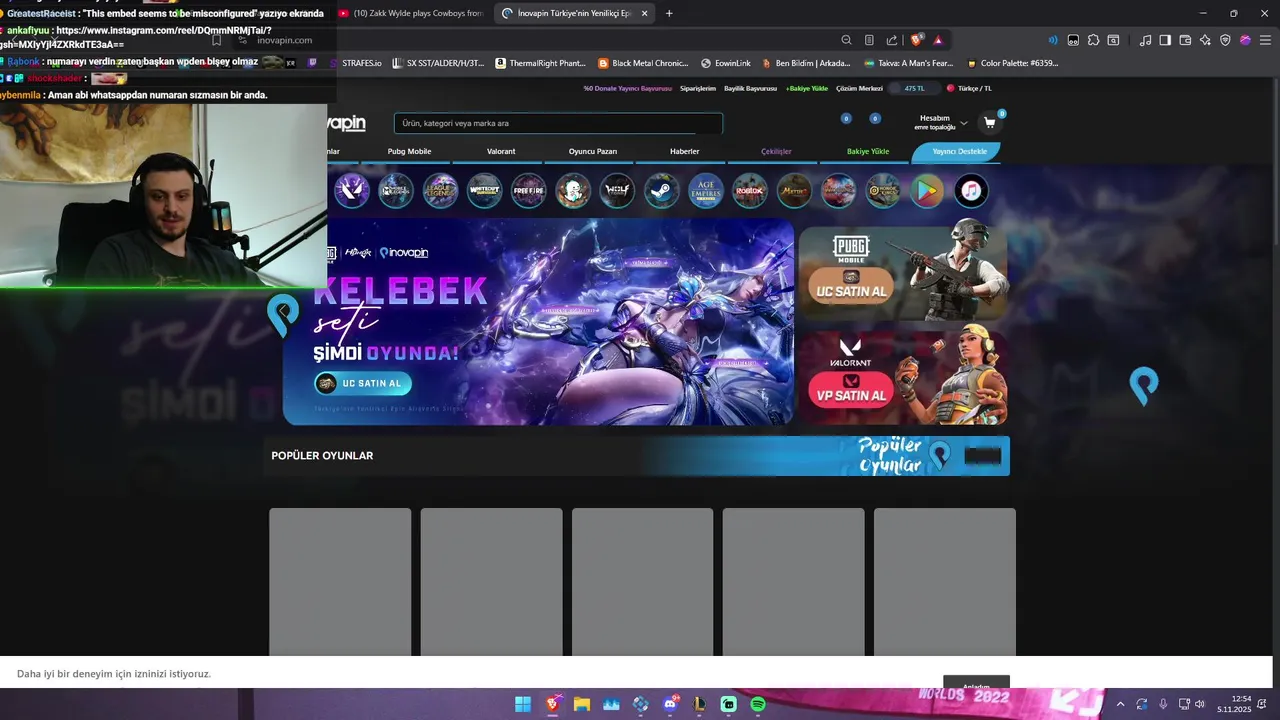1280x720 pixels.
Task: Open the Türkçe / TL language selector
Action: pyautogui.click(x=969, y=88)
